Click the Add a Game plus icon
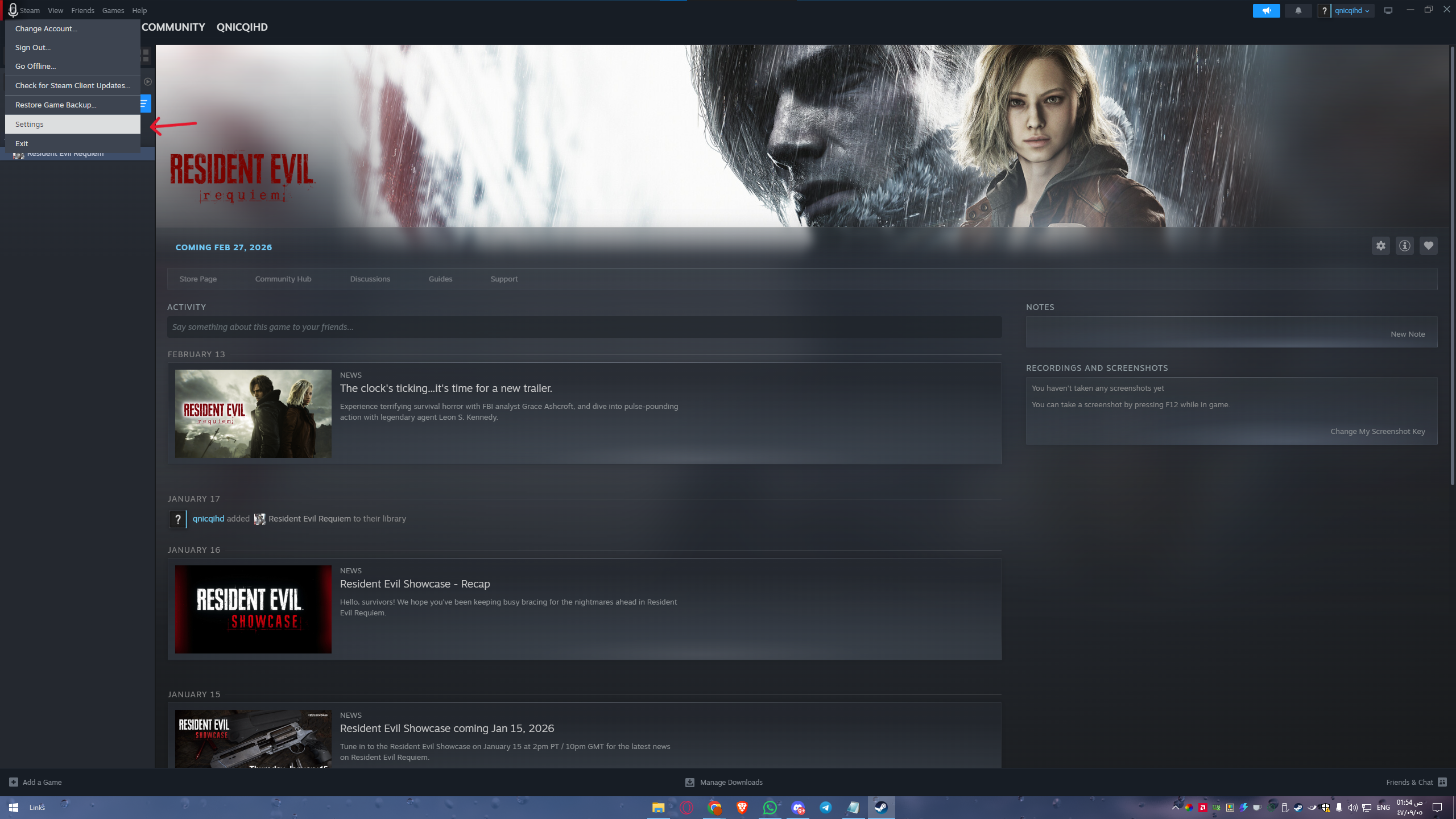The image size is (1456, 819). [14, 782]
